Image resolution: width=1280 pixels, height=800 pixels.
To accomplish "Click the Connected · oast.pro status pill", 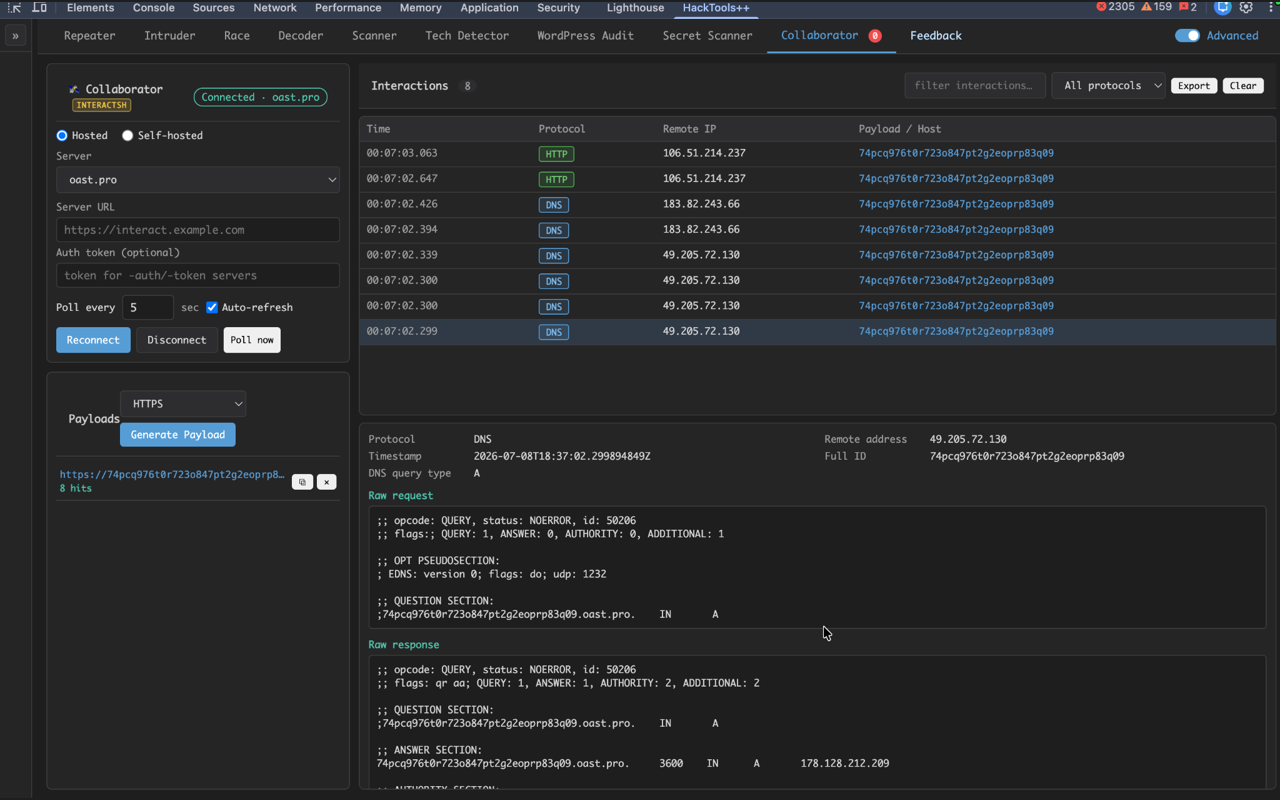I will click(x=260, y=97).
